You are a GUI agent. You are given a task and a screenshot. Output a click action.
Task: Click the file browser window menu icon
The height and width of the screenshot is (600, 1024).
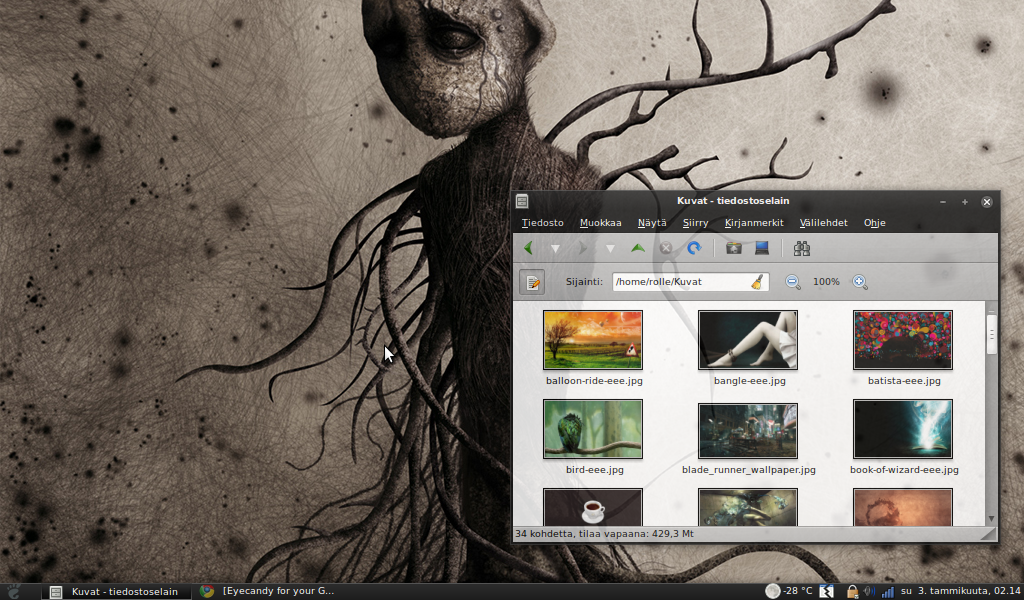click(522, 201)
